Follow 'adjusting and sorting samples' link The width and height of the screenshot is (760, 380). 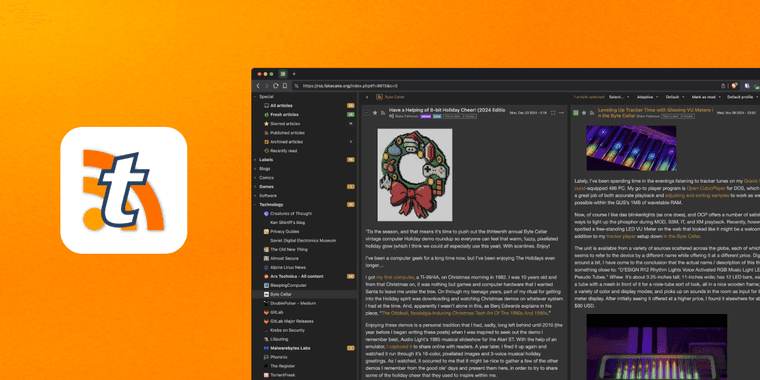coord(696,195)
